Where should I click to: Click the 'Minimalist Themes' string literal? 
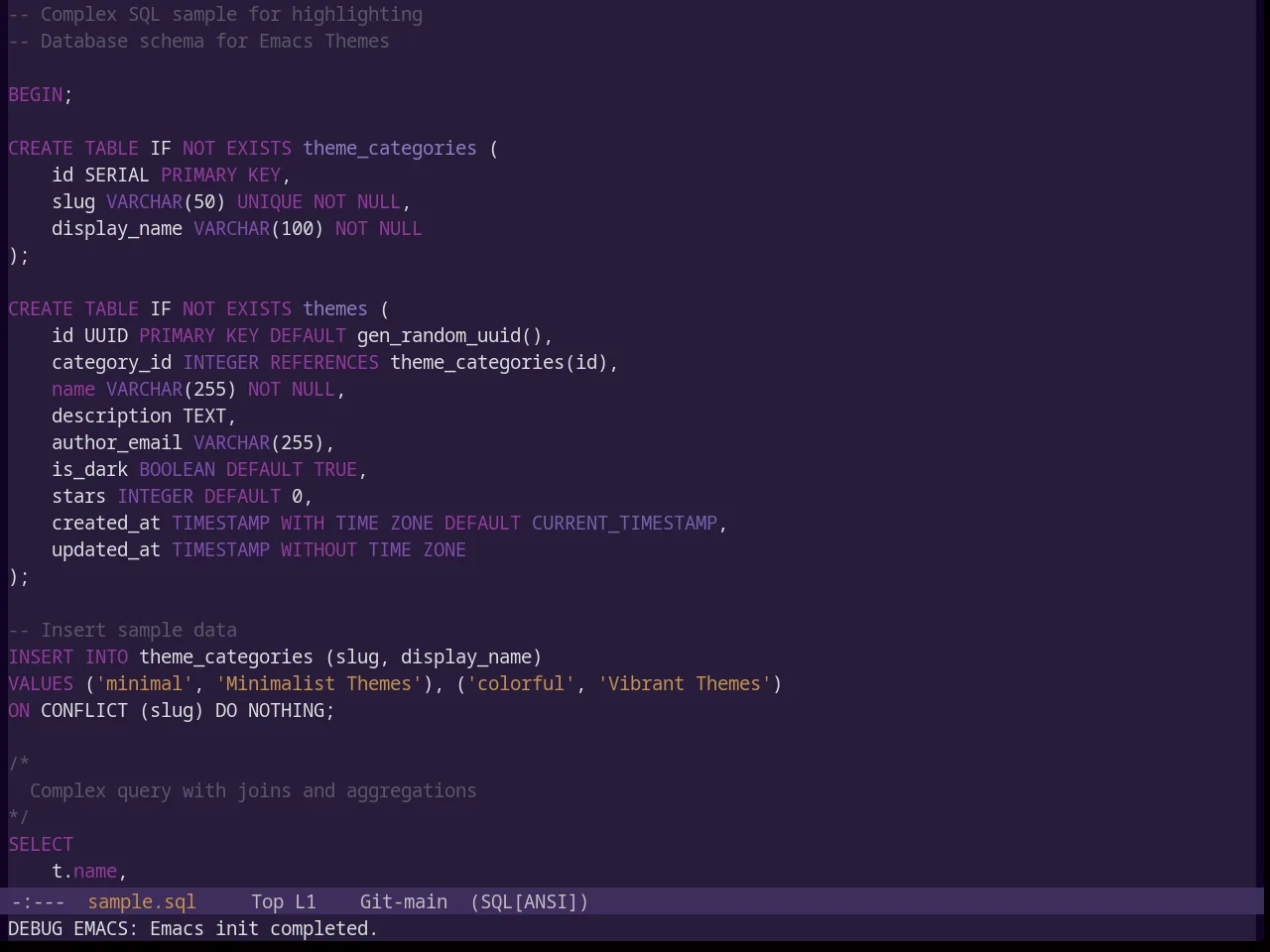tap(318, 683)
